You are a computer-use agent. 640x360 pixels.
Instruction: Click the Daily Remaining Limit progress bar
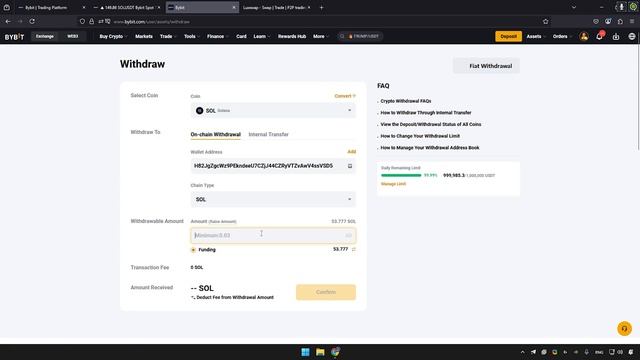(x=401, y=175)
